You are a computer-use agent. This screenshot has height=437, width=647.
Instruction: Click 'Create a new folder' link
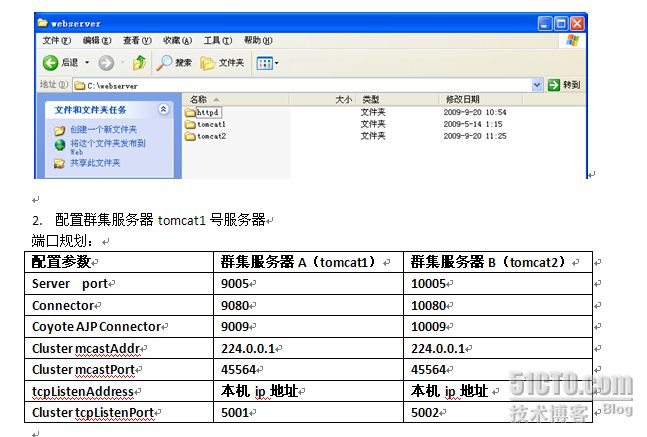coord(103,130)
